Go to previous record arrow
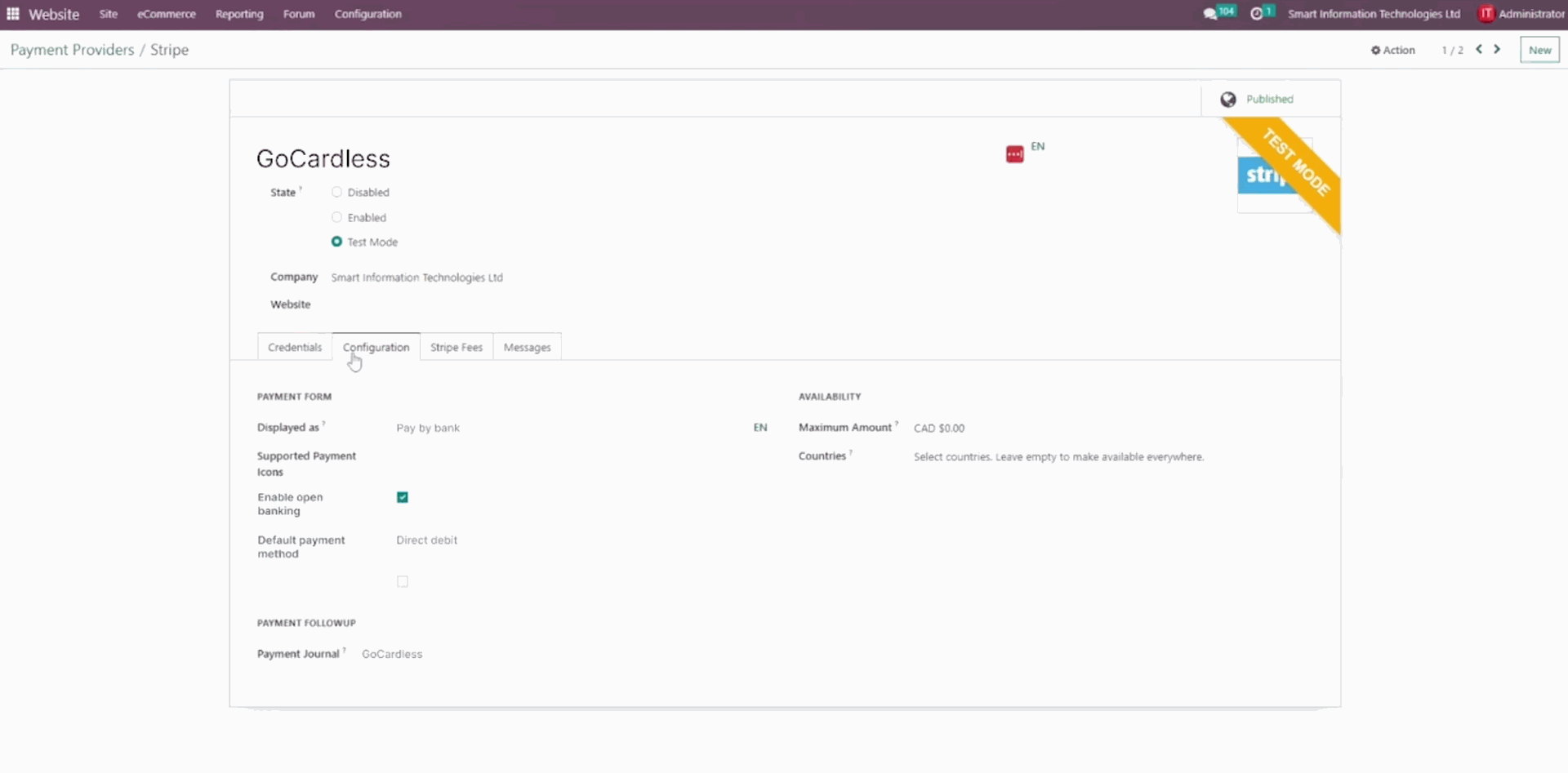The image size is (1568, 773). pyautogui.click(x=1479, y=50)
